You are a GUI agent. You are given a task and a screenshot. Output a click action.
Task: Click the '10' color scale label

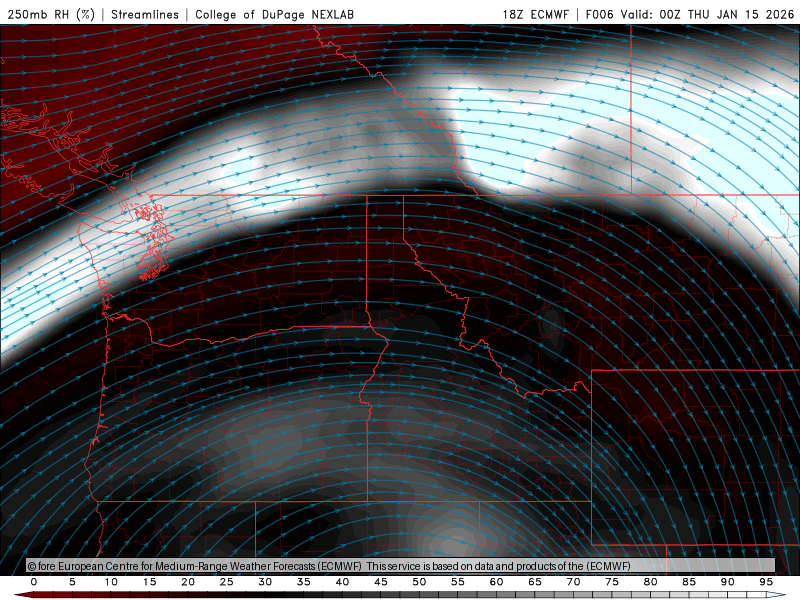click(x=111, y=582)
